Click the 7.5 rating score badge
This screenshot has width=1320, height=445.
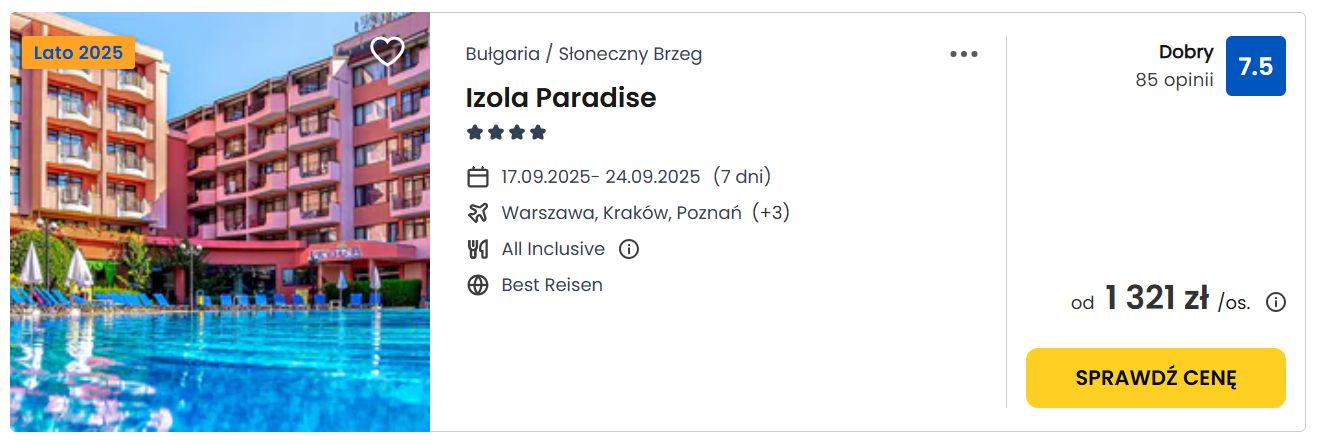[1256, 66]
